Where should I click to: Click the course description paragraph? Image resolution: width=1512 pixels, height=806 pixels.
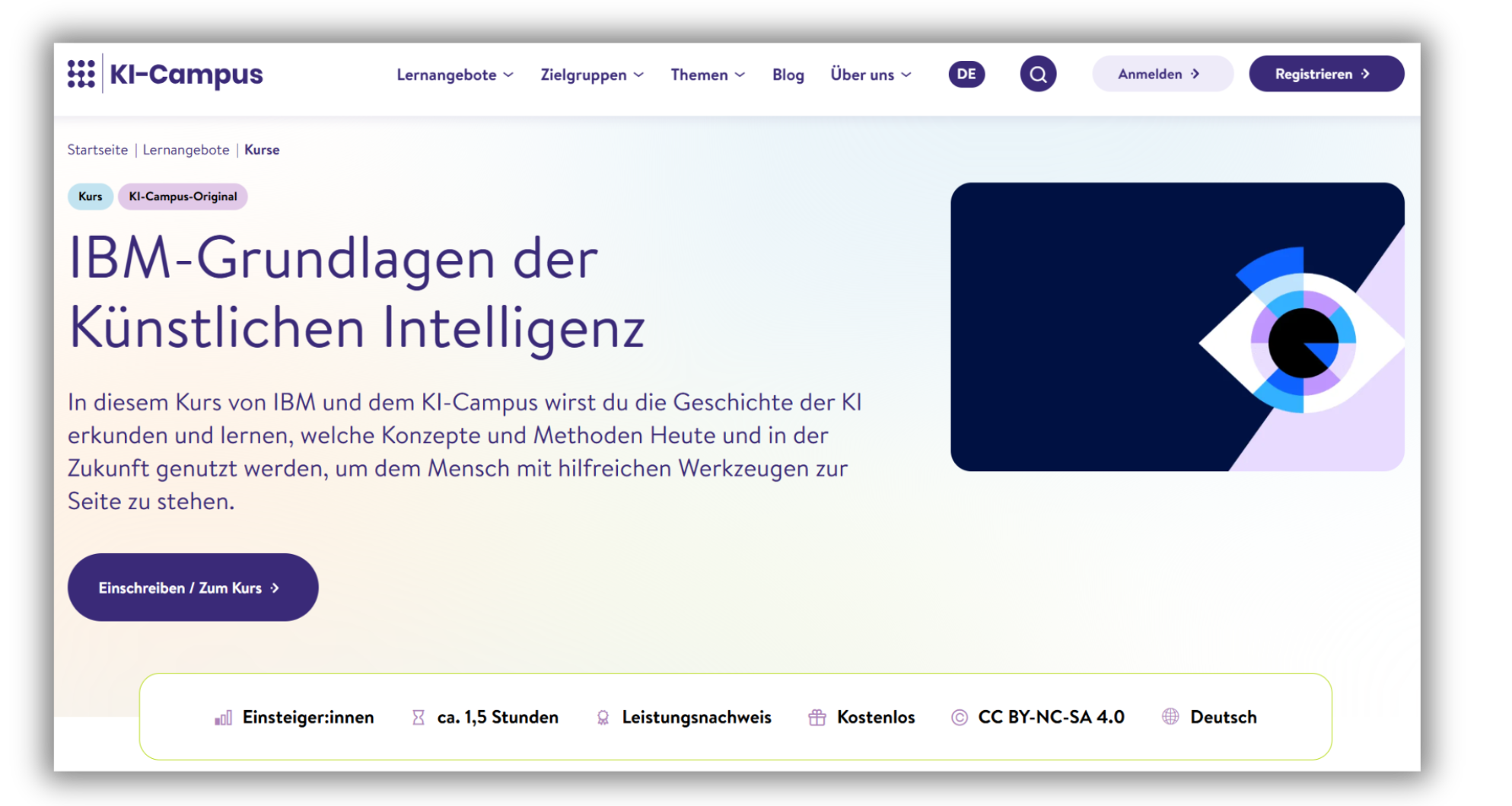[x=465, y=451]
